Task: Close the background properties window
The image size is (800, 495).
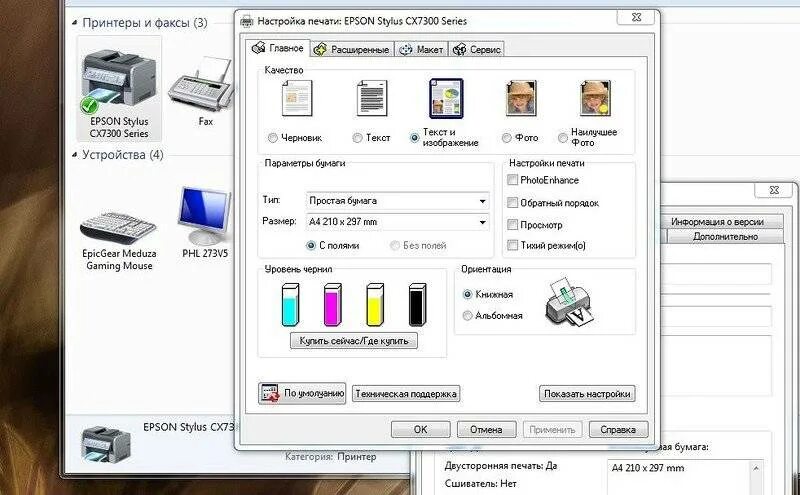Action: click(774, 190)
